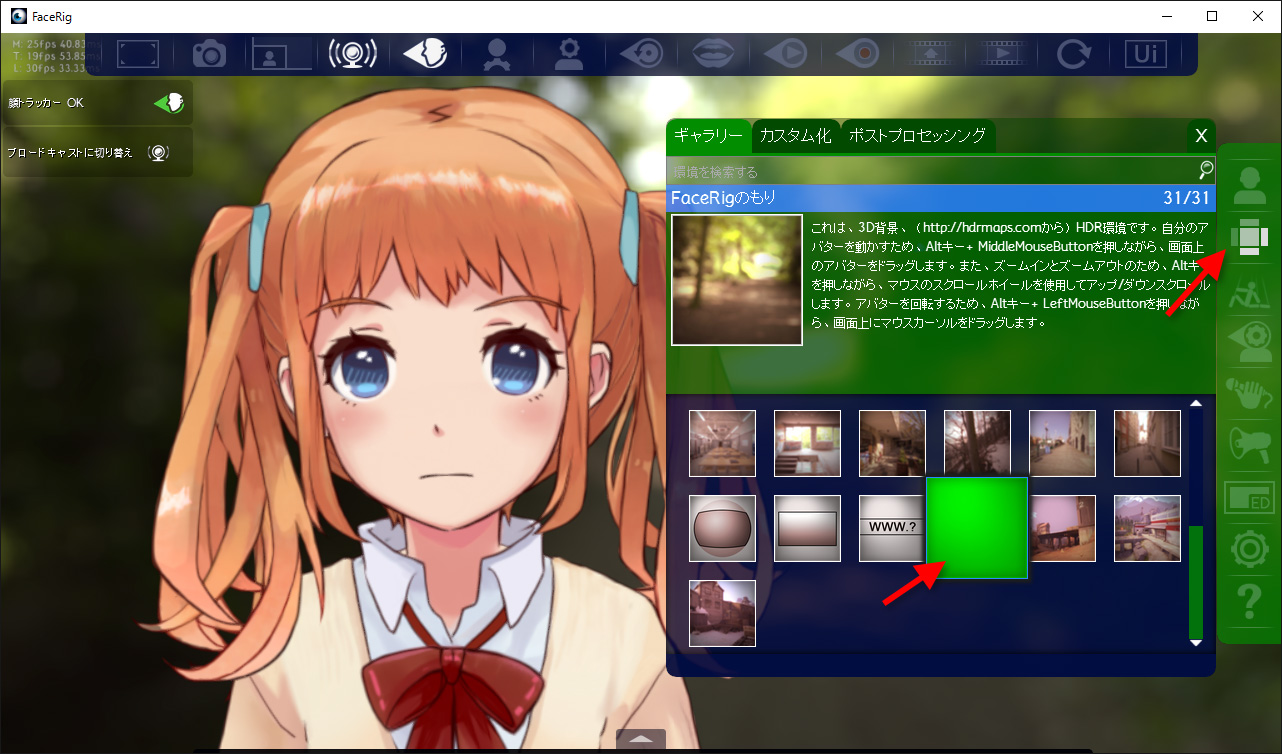Image resolution: width=1282 pixels, height=754 pixels.
Task: Open the ED screen sidebar icon
Action: [x=1249, y=497]
